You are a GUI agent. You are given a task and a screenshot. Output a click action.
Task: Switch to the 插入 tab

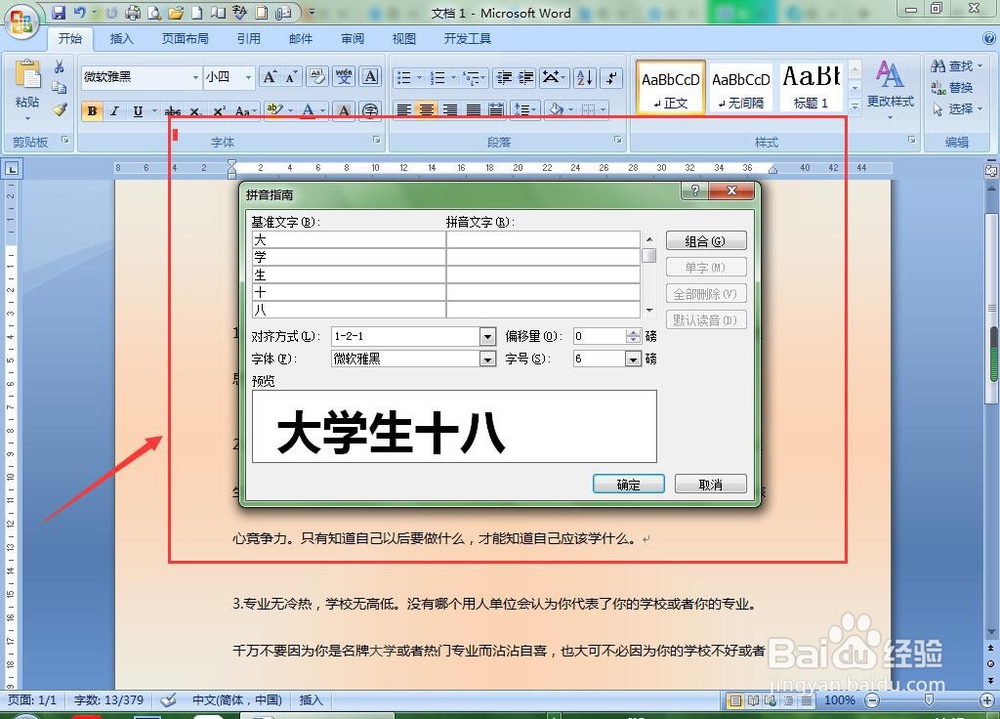pos(122,38)
